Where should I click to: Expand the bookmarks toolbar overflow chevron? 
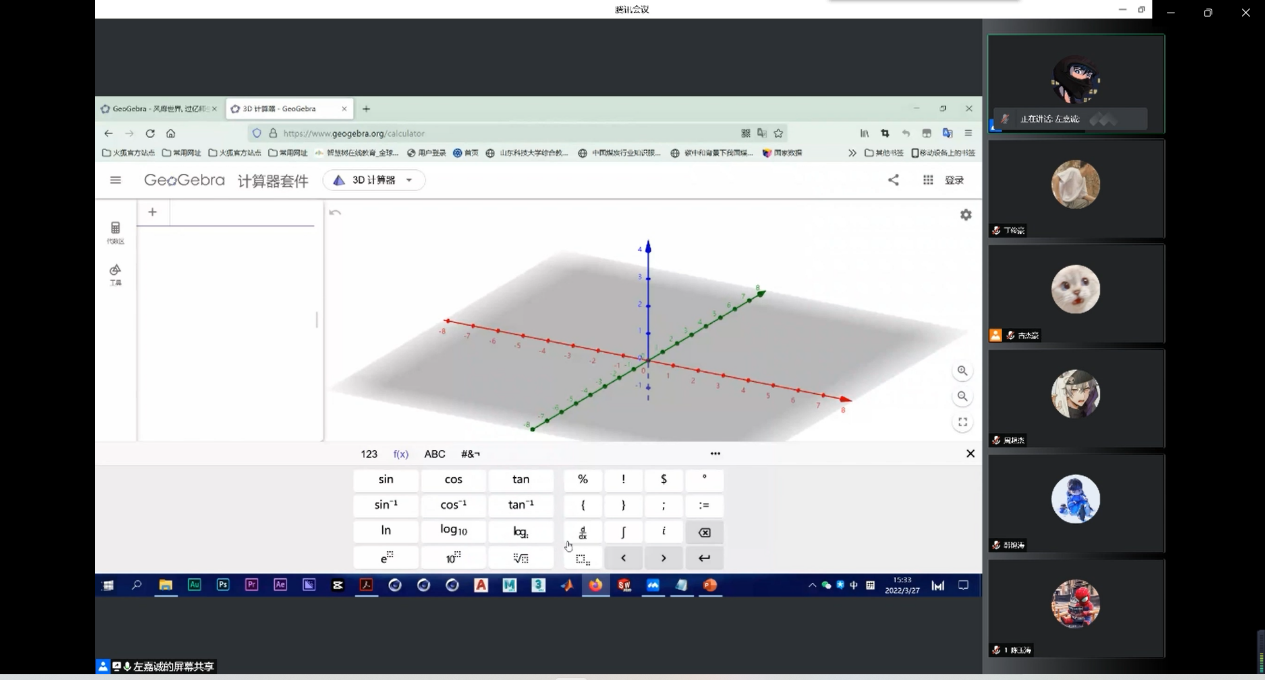(852, 153)
